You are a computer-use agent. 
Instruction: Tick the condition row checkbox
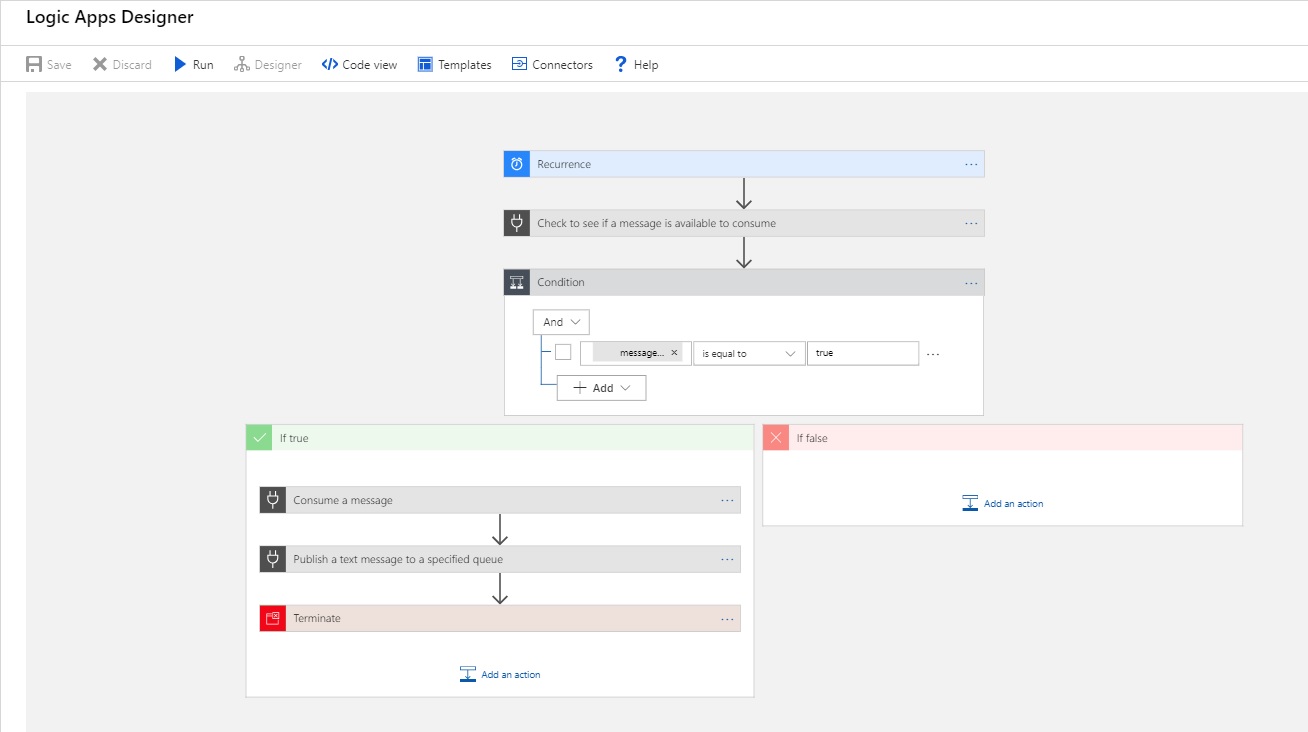(563, 352)
